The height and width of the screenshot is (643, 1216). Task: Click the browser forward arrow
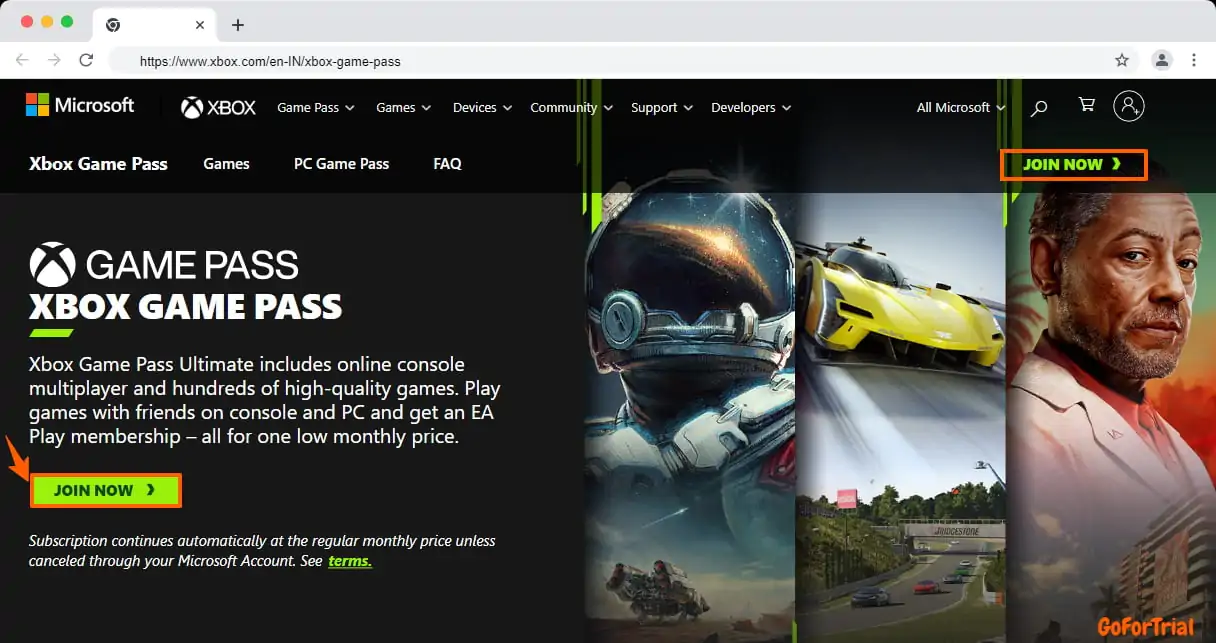coord(55,60)
